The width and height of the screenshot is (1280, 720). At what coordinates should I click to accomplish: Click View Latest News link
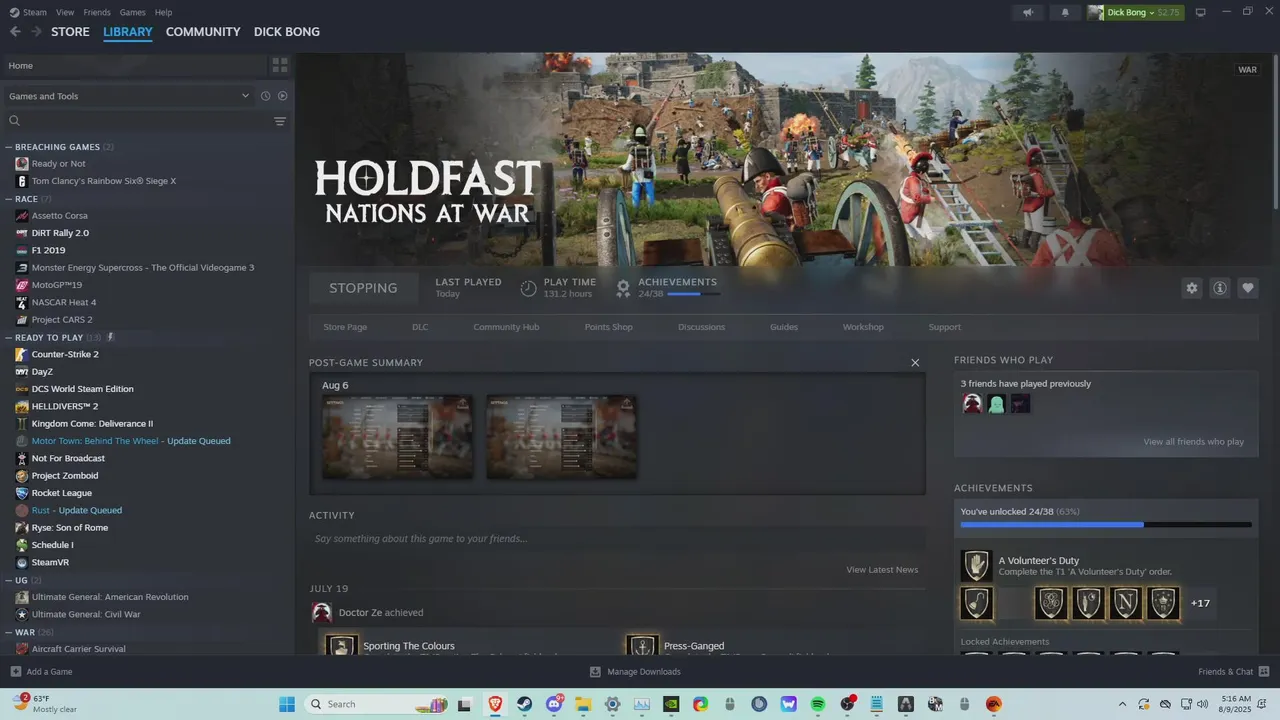[x=882, y=570]
